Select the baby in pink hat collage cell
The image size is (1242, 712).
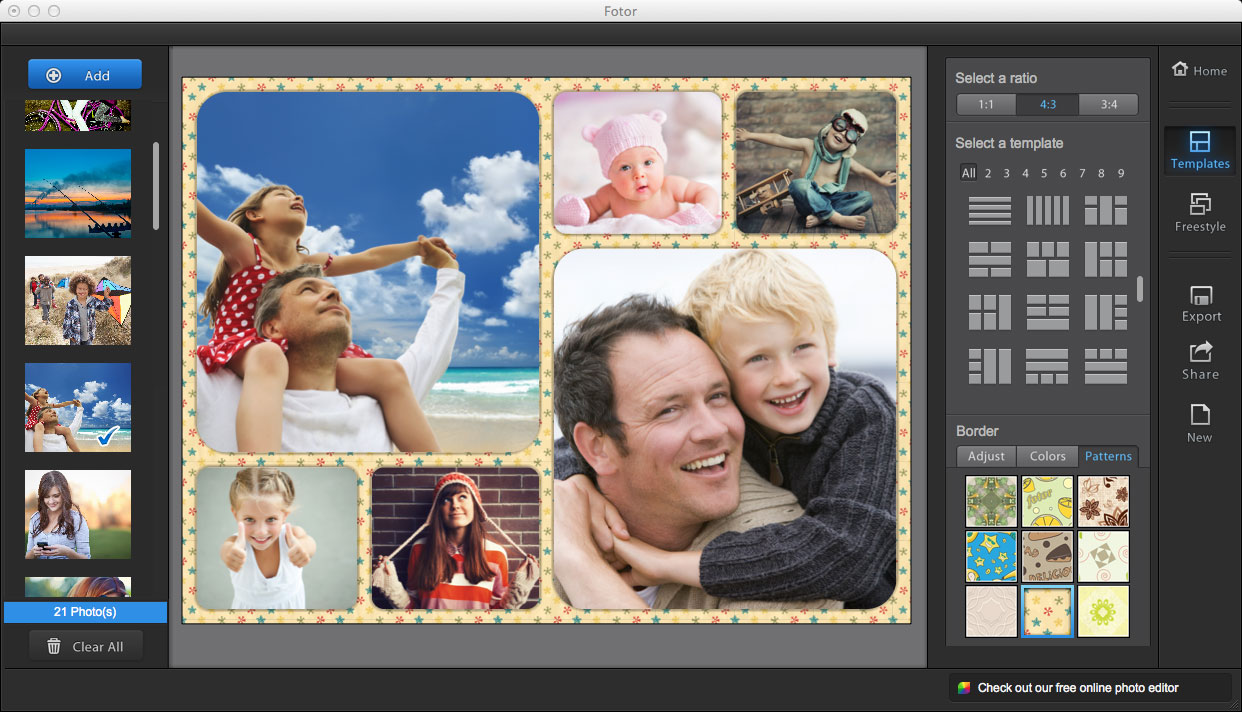click(x=638, y=162)
